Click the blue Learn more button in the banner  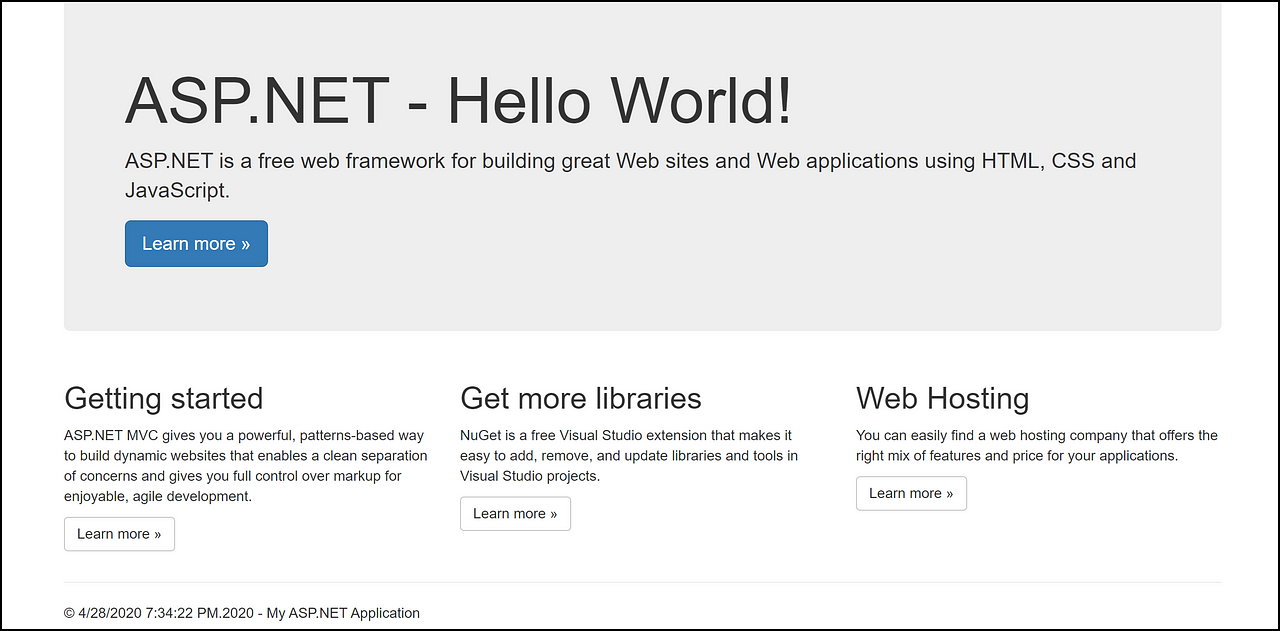pos(196,244)
